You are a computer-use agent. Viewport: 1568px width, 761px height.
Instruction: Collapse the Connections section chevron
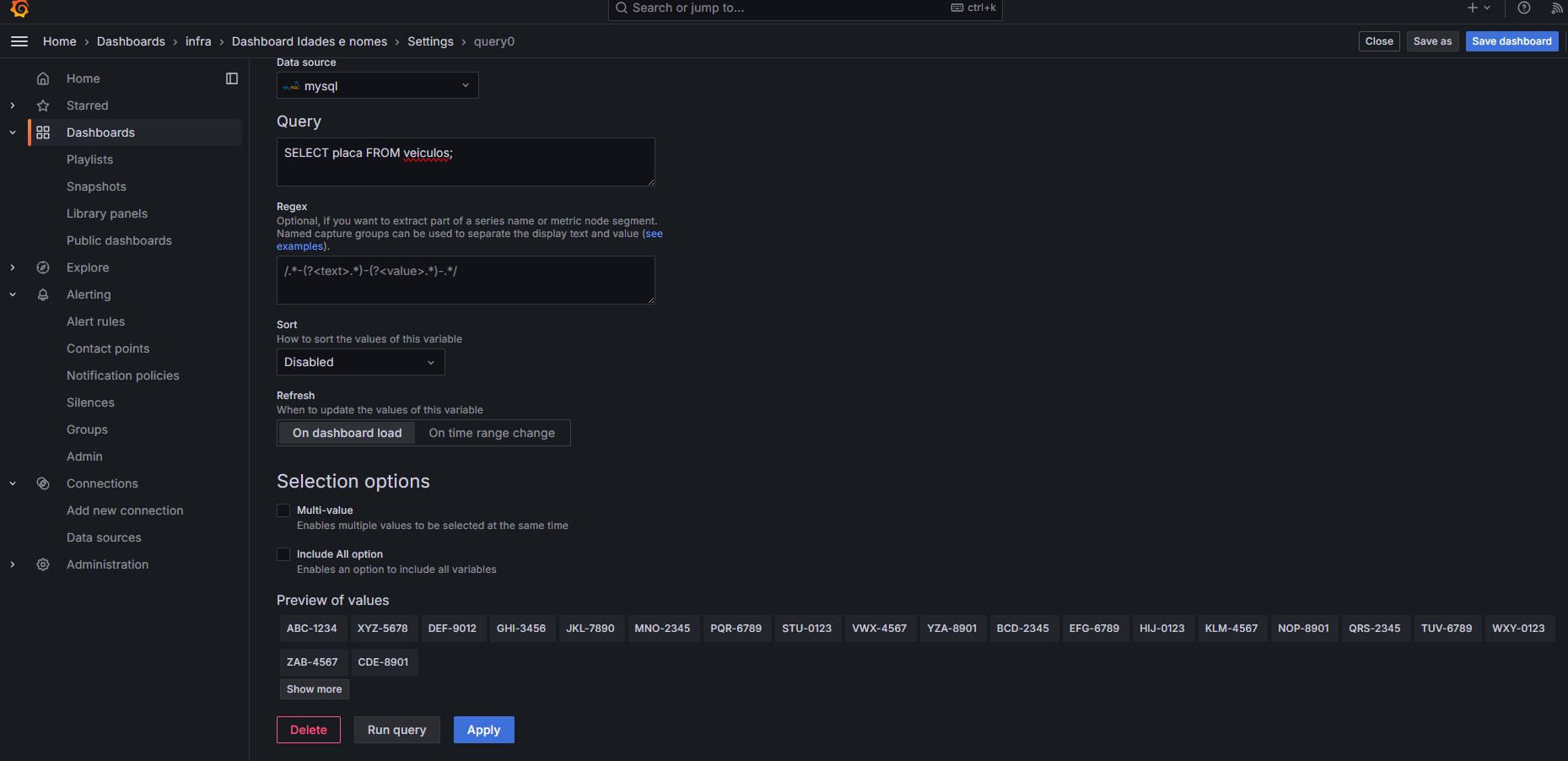(13, 483)
